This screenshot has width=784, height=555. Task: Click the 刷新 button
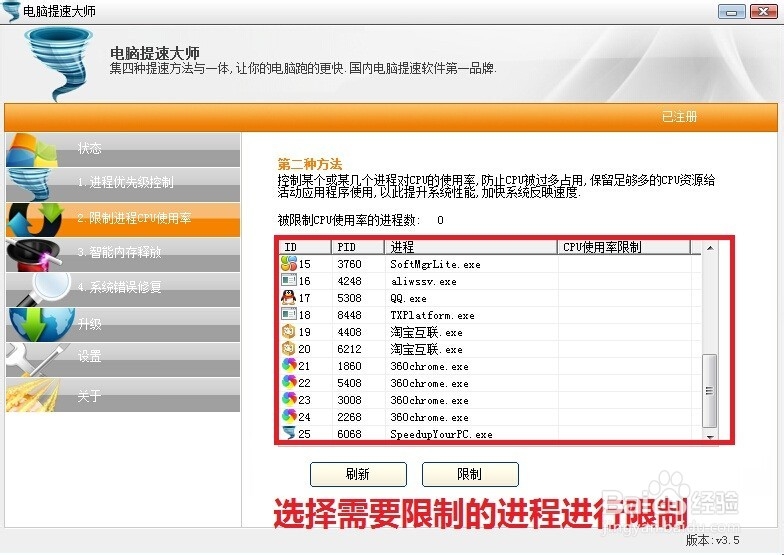(x=358, y=474)
